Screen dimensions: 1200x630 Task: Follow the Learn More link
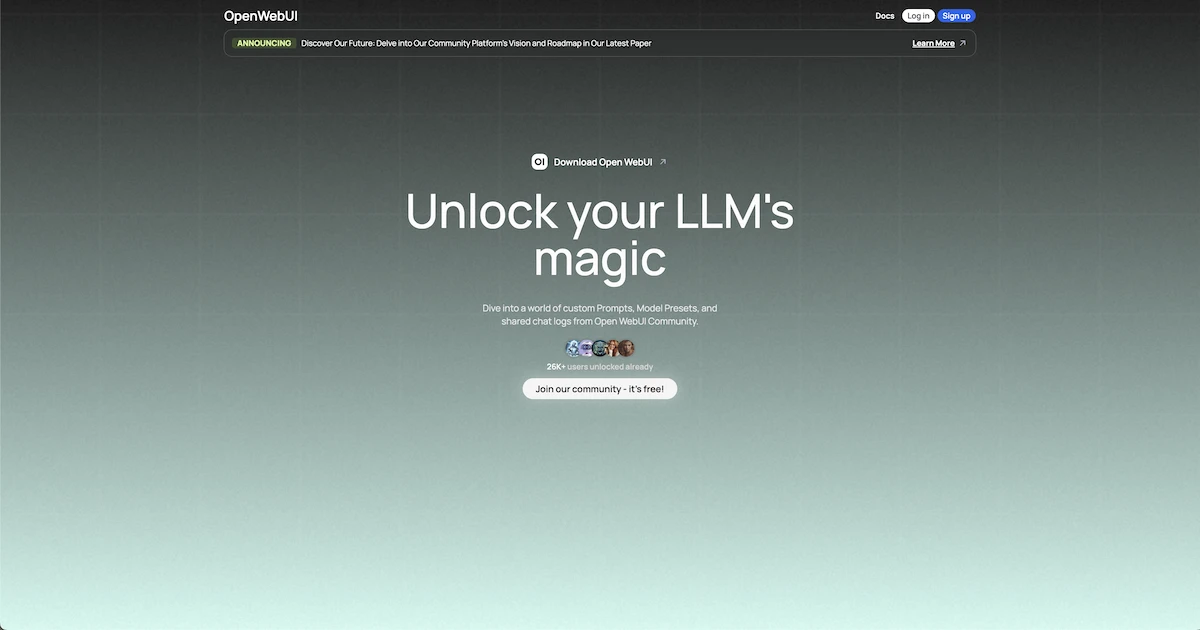(933, 44)
